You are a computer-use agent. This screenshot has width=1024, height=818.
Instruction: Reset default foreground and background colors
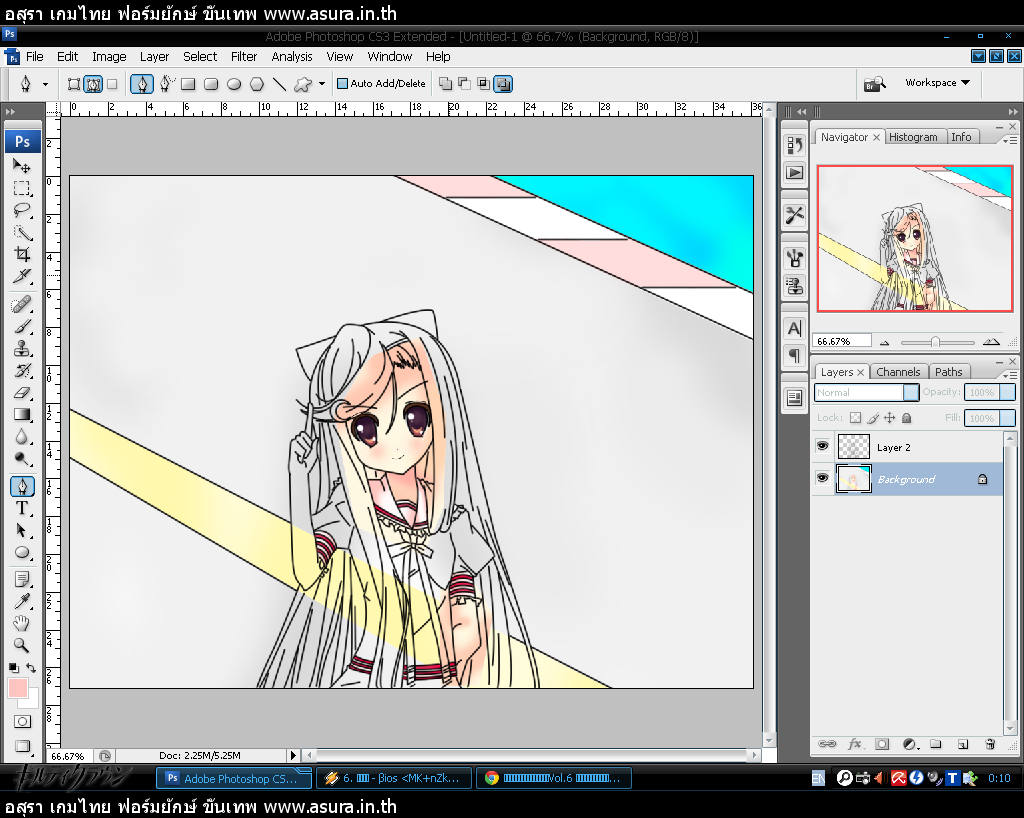point(13,668)
